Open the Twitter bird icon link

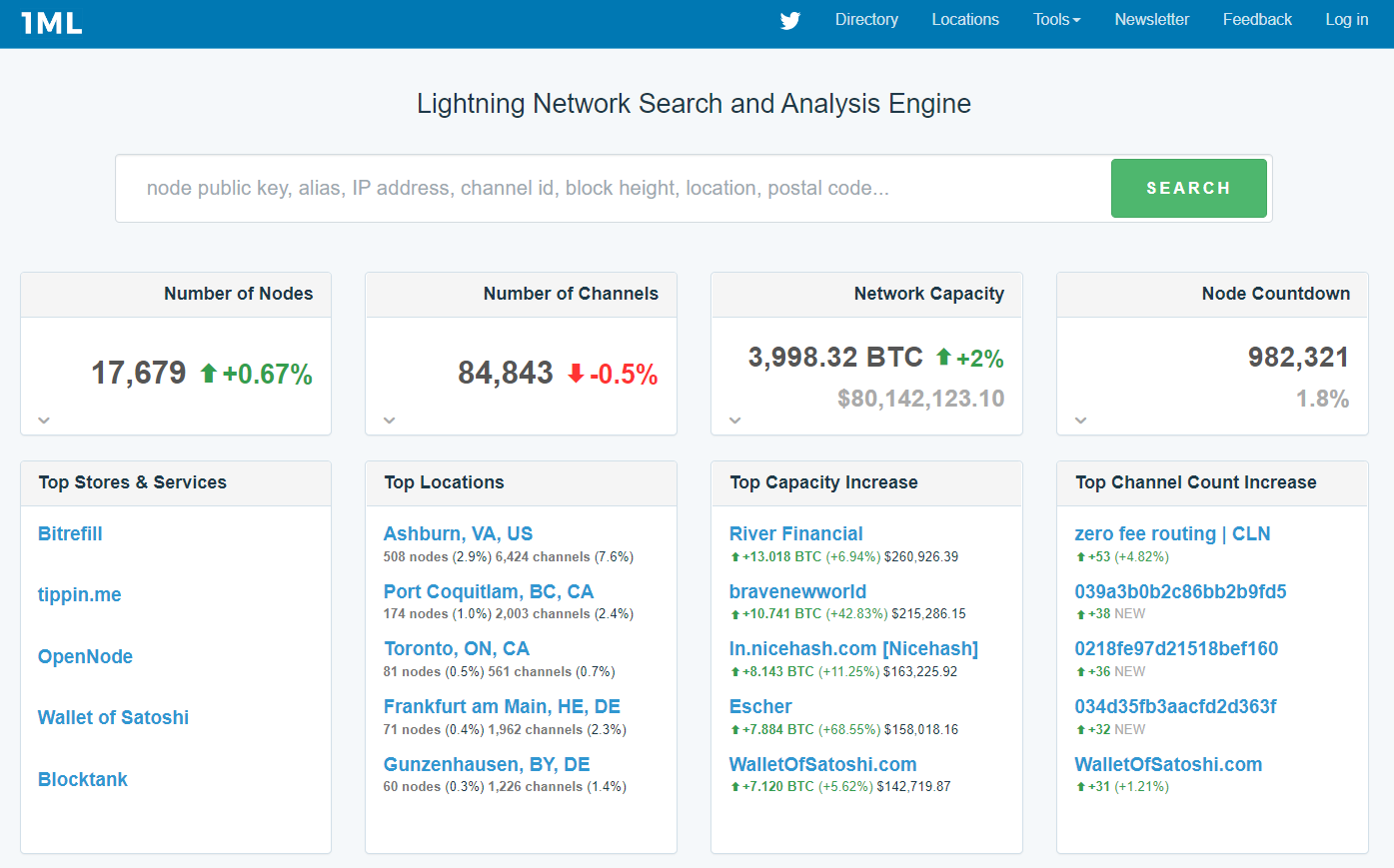click(x=790, y=20)
